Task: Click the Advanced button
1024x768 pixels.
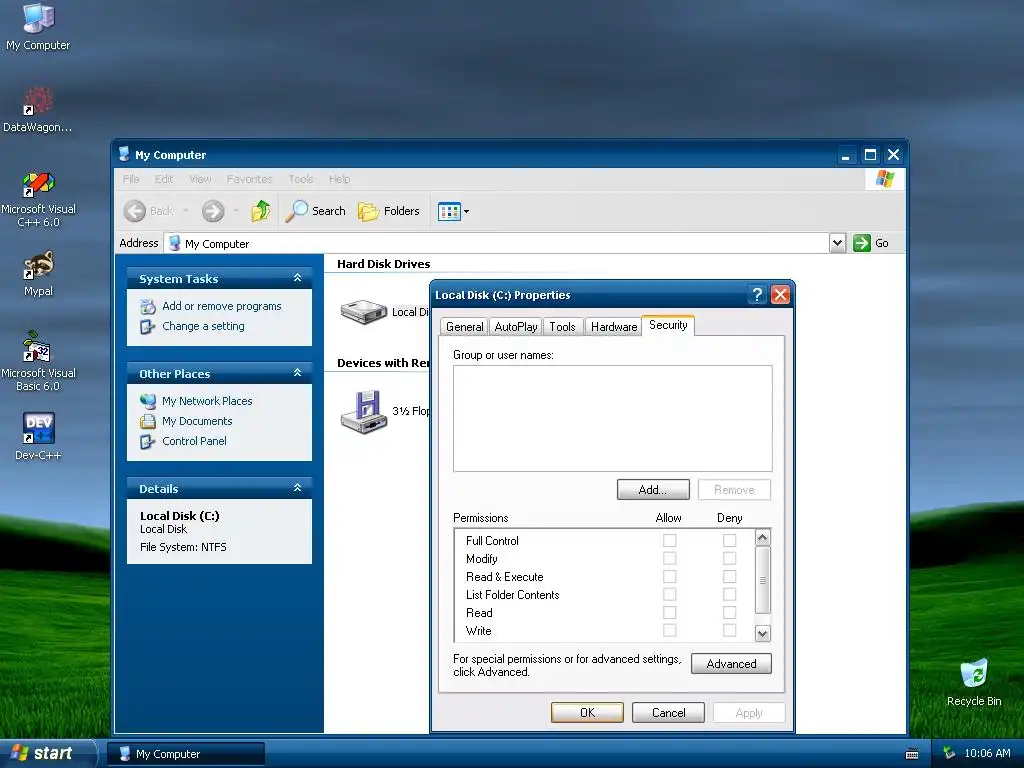Action: (731, 664)
